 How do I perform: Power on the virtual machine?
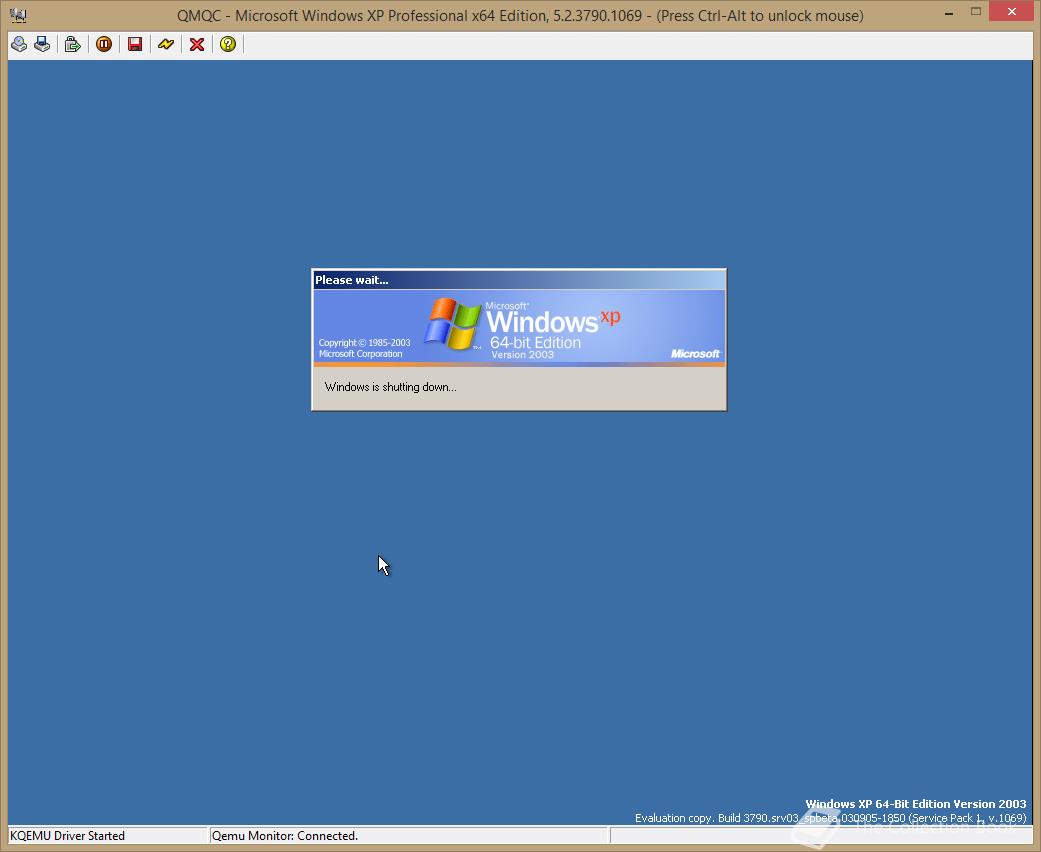(x=18, y=44)
